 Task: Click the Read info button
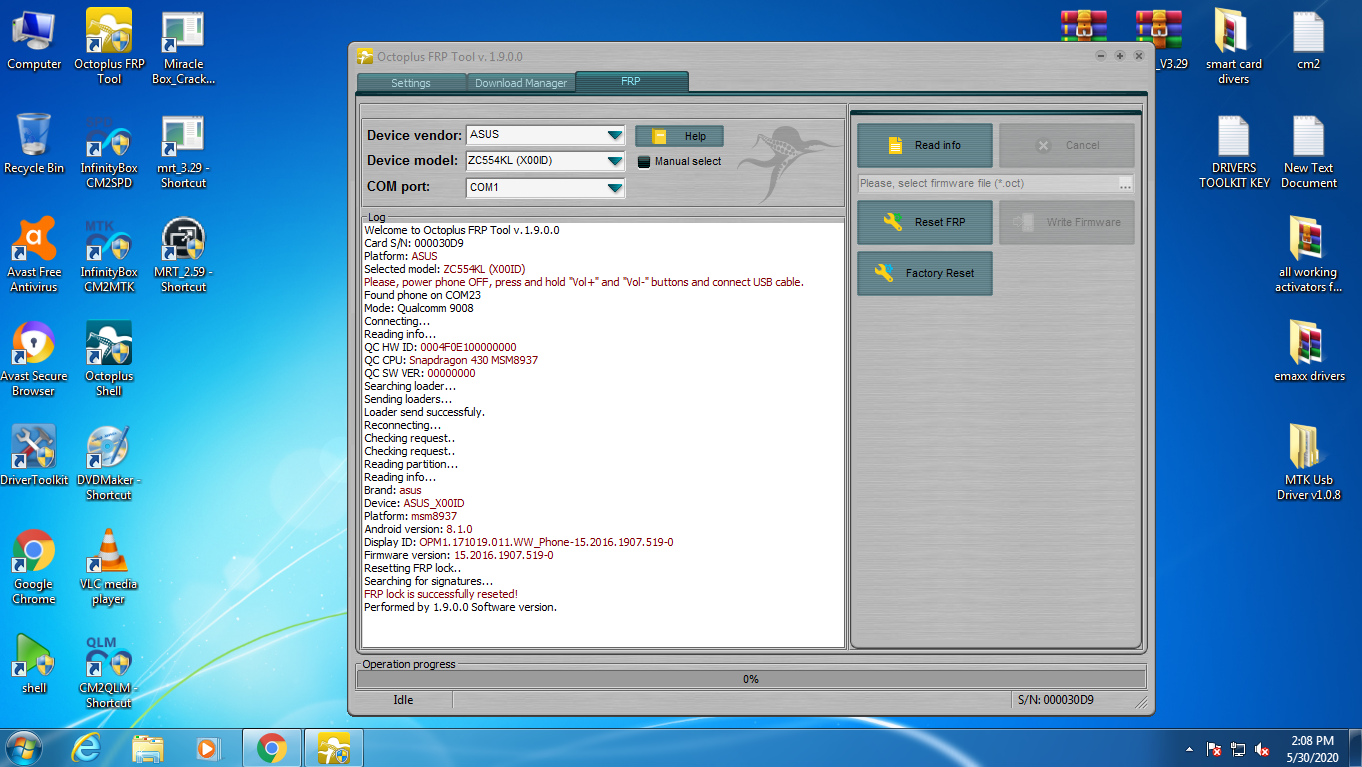[x=925, y=145]
